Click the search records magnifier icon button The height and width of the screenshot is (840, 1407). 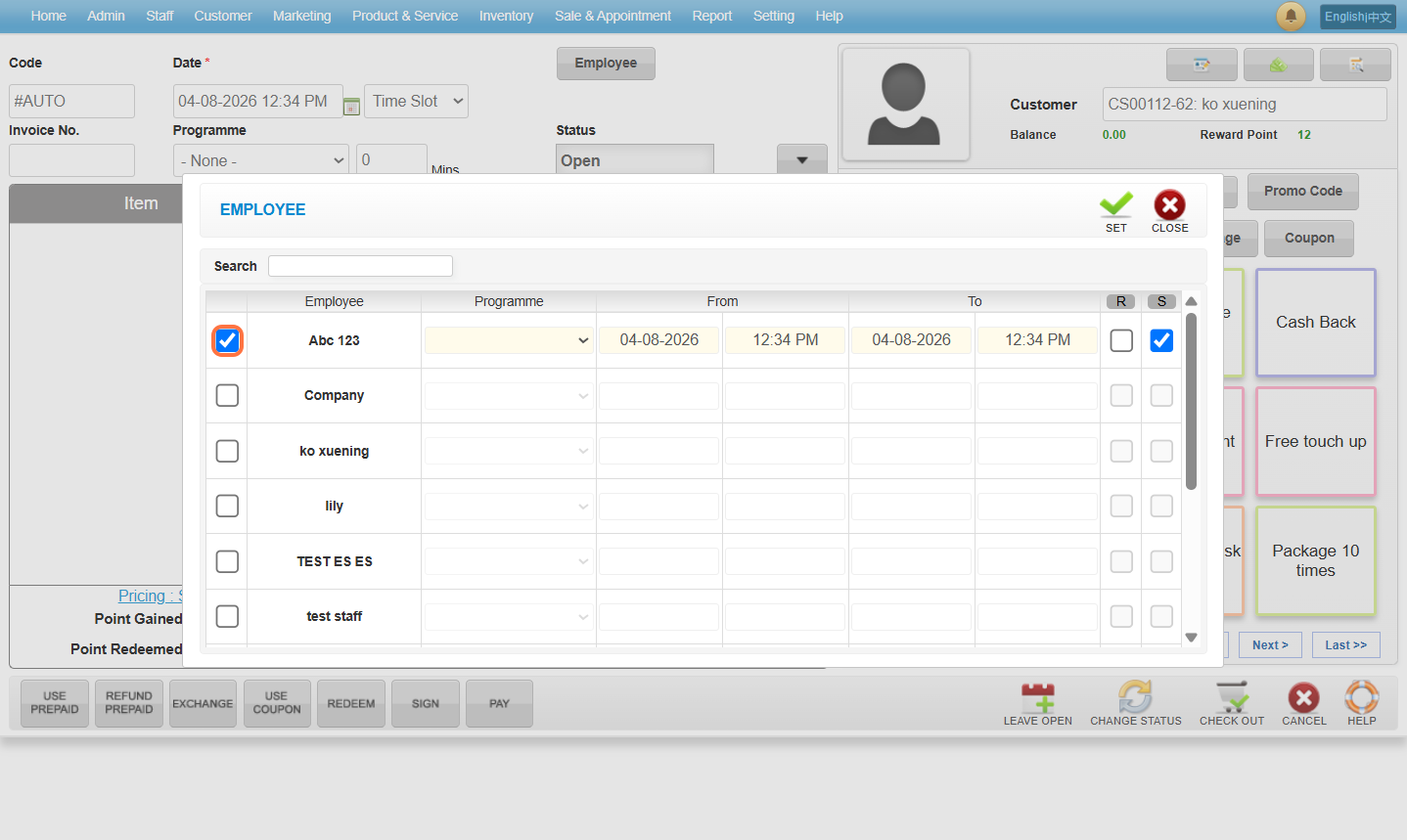click(x=1355, y=65)
